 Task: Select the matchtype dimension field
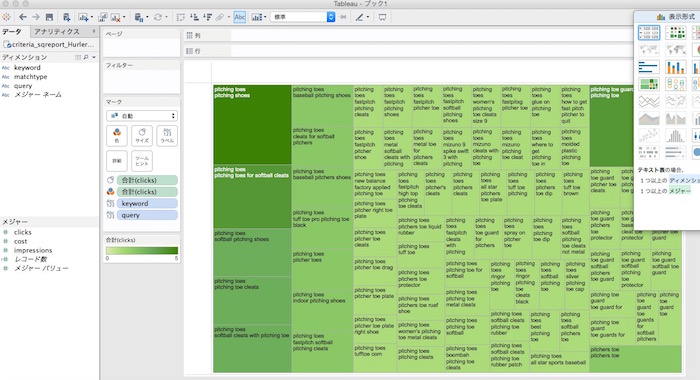(30, 77)
